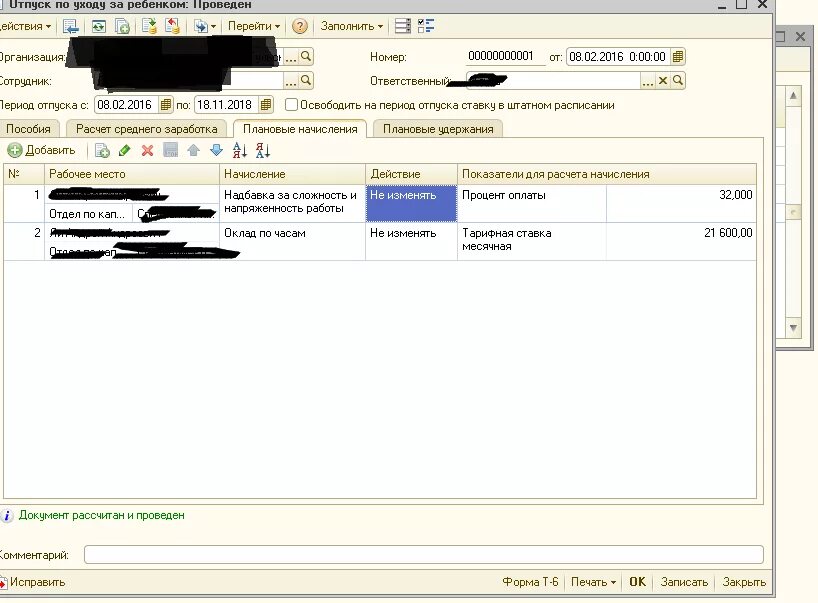Click highlighted Не изменять cell in row 1
Image resolution: width=818 pixels, height=603 pixels.
(412, 203)
